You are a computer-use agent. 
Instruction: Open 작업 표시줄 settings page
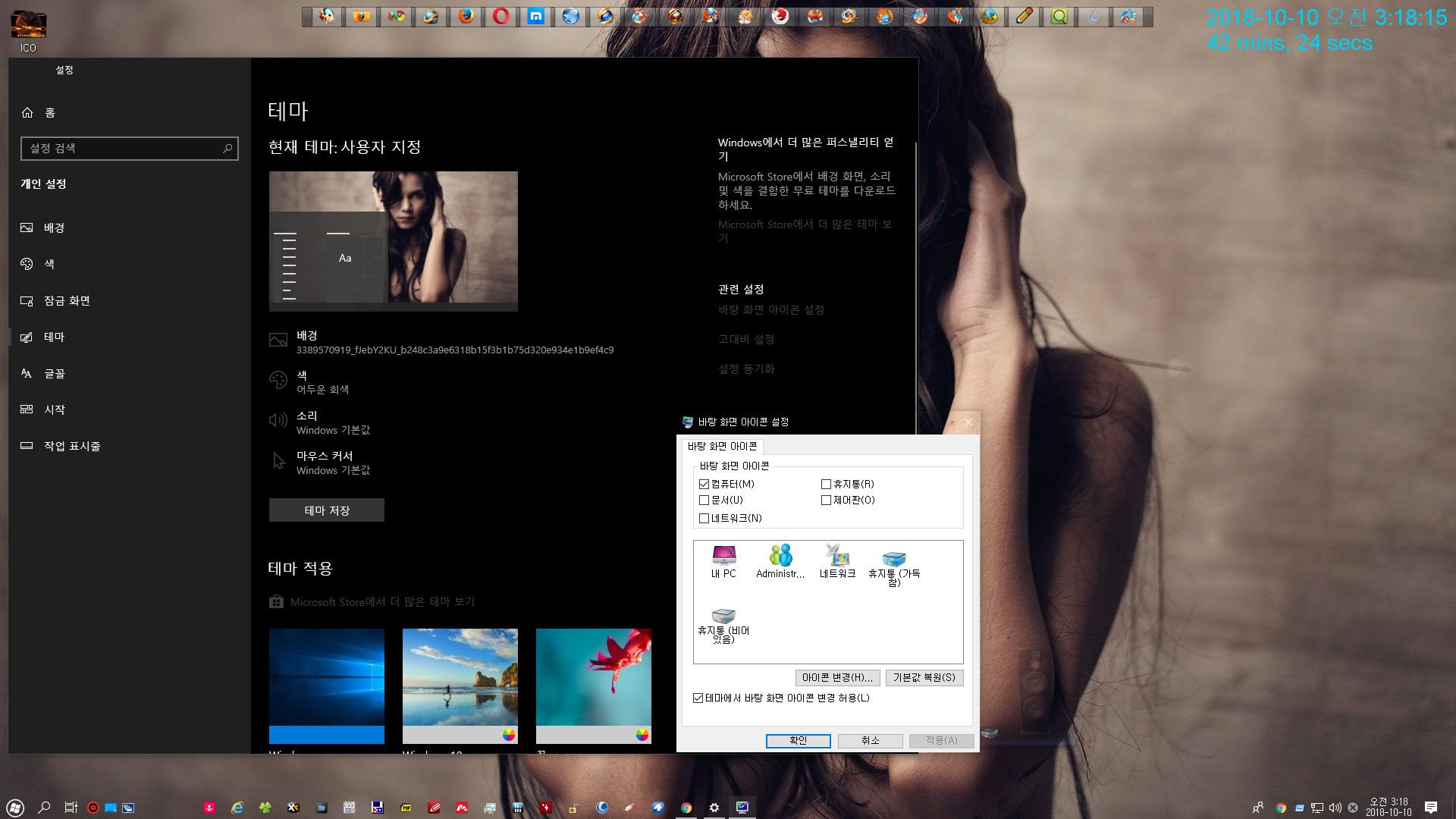(x=129, y=446)
